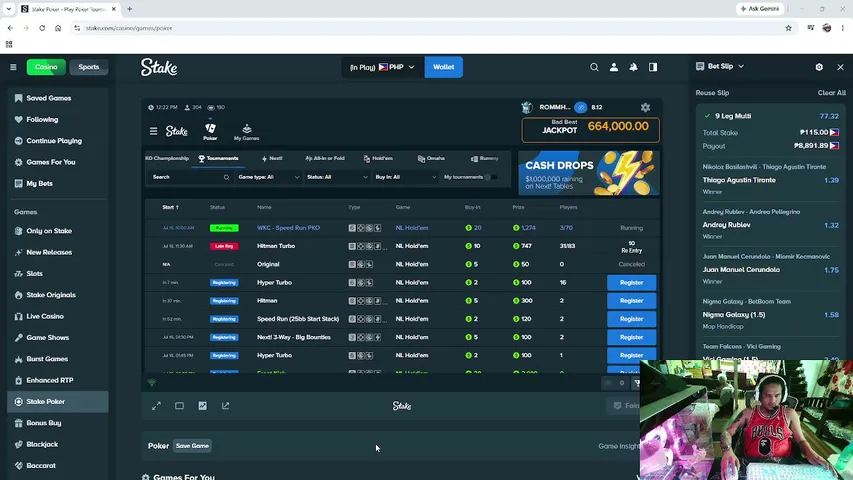Toggle the My tournaments switch
Viewport: 853px width, 480px height.
pyautogui.click(x=490, y=177)
